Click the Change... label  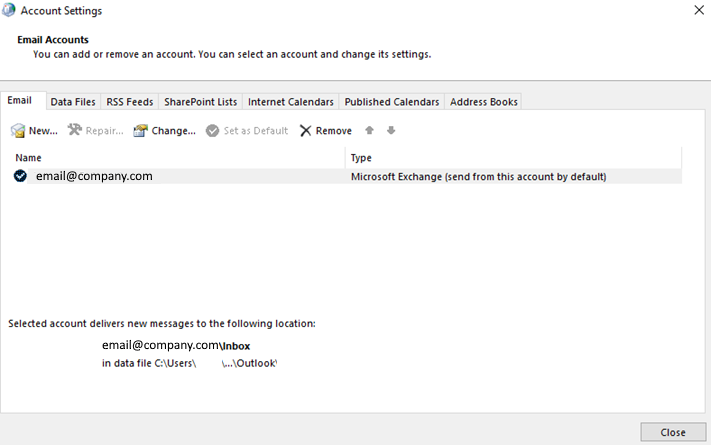[174, 131]
